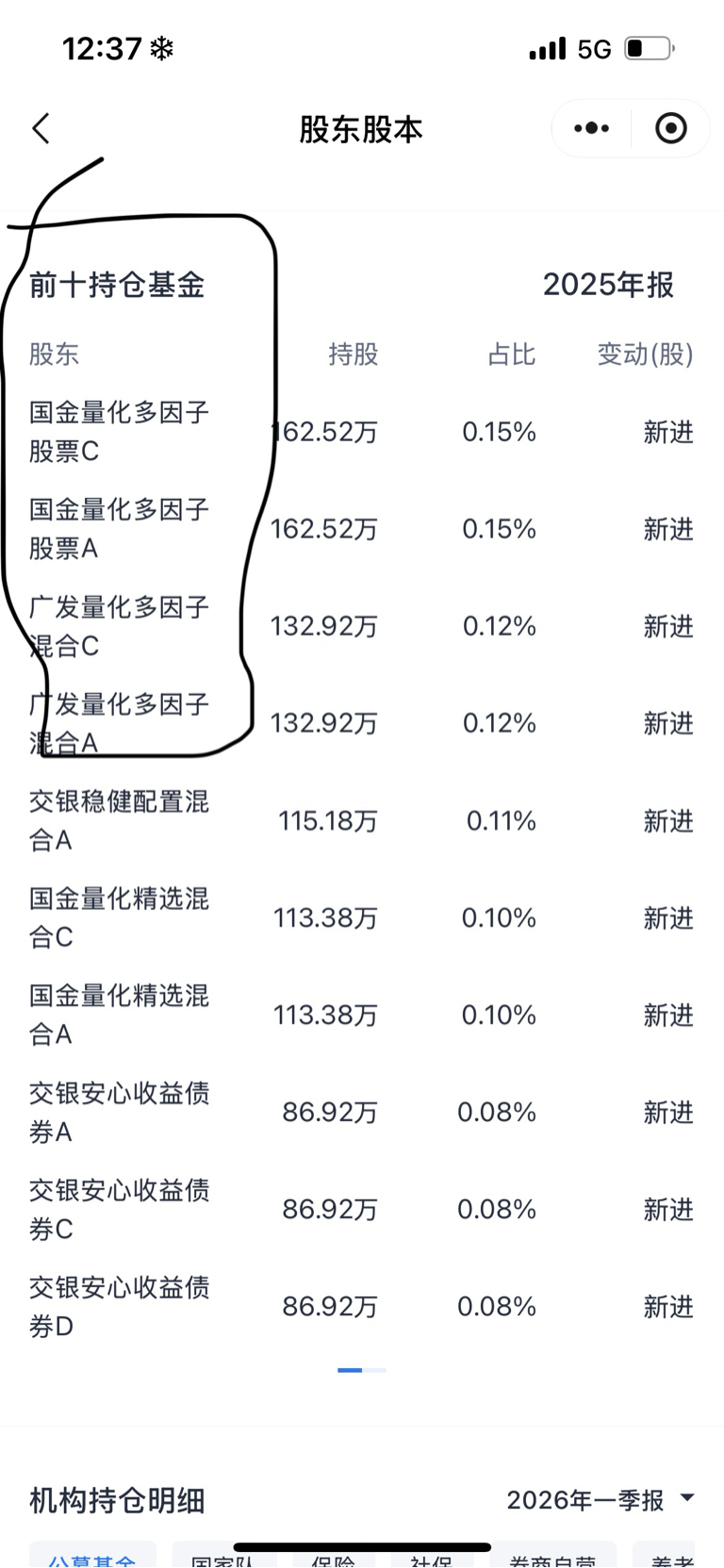Open 广发量化多因子混合A fund row

pyautogui.click(x=362, y=723)
